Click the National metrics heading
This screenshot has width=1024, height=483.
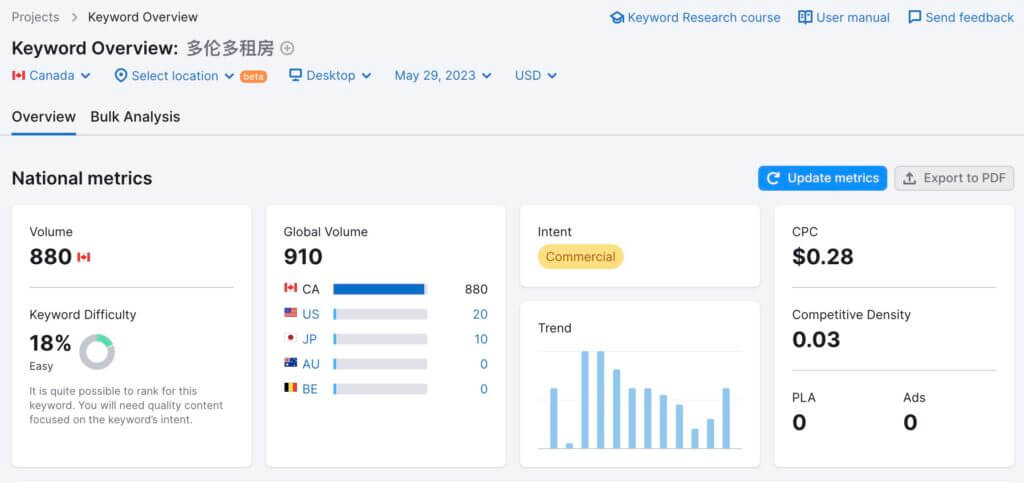(82, 178)
